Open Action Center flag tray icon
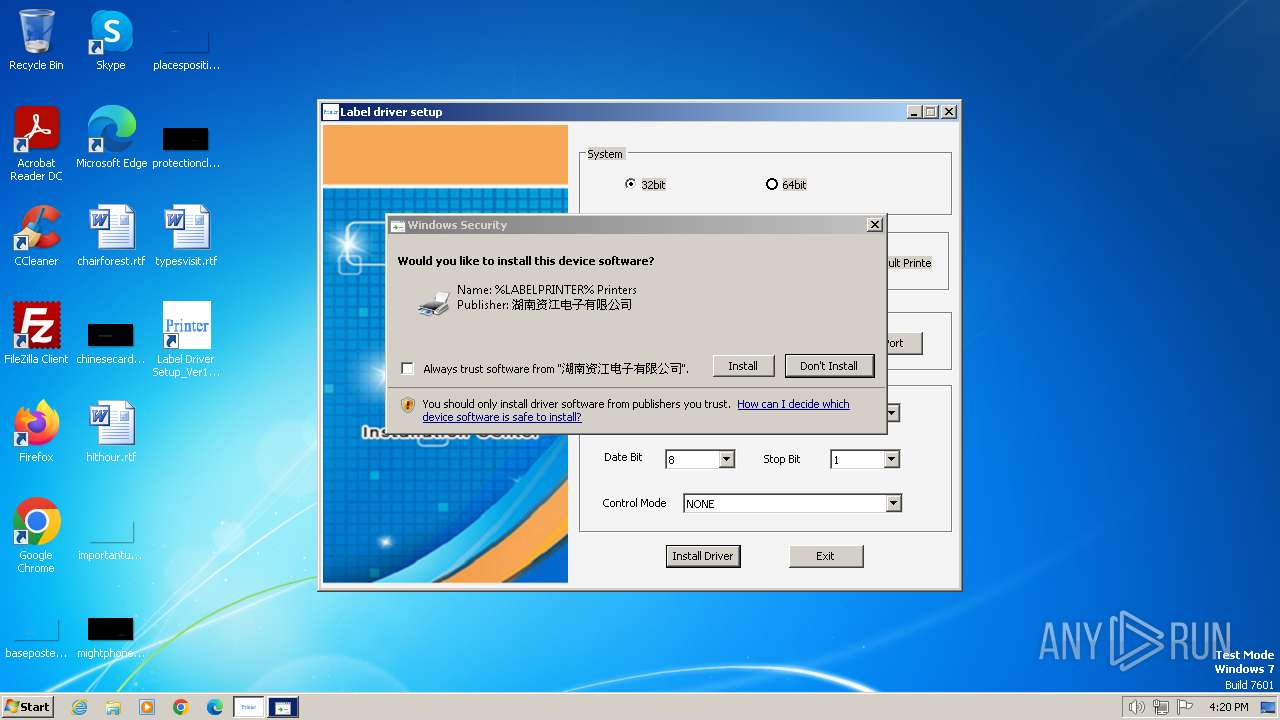This screenshot has width=1280, height=720. (x=1185, y=707)
